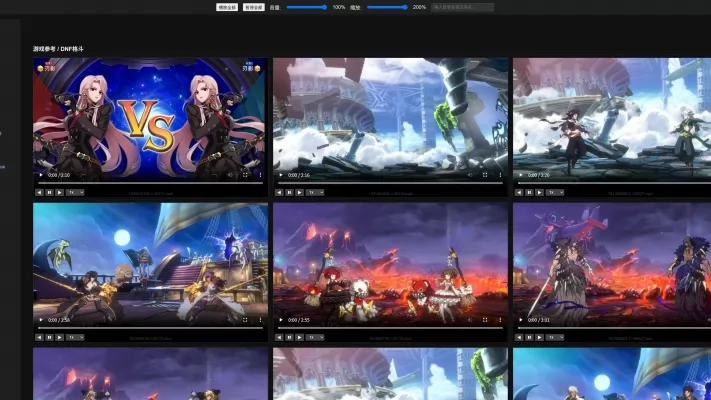Play the 3:16 sky ruins video
Image resolution: width=711 pixels, height=400 pixels.
pyautogui.click(x=281, y=175)
